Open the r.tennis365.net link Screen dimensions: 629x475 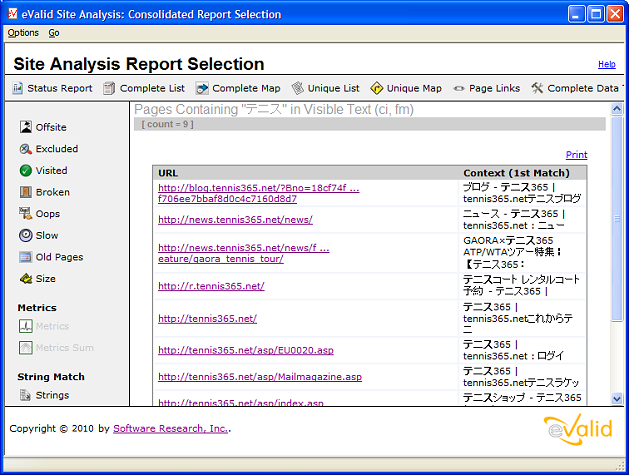211,286
